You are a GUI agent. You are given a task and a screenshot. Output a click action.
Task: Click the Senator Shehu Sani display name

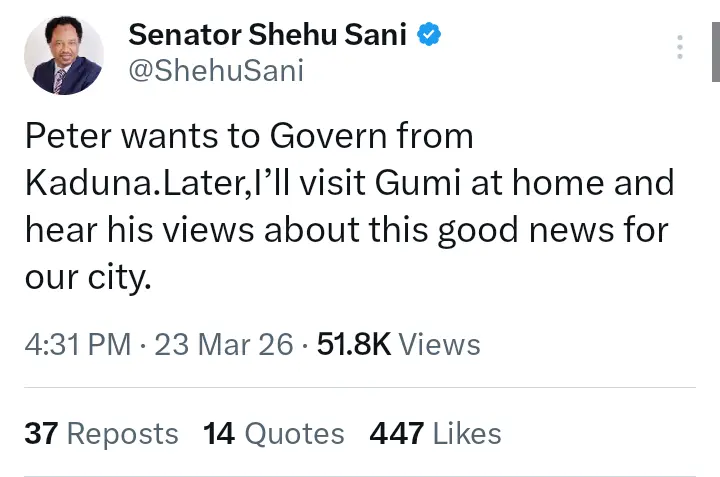pyautogui.click(x=267, y=35)
